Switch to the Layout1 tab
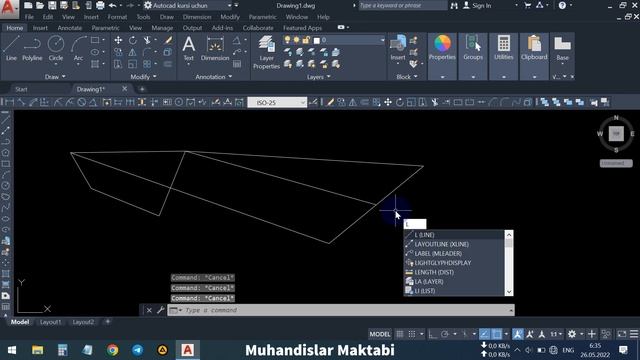640x360 pixels. pos(51,322)
